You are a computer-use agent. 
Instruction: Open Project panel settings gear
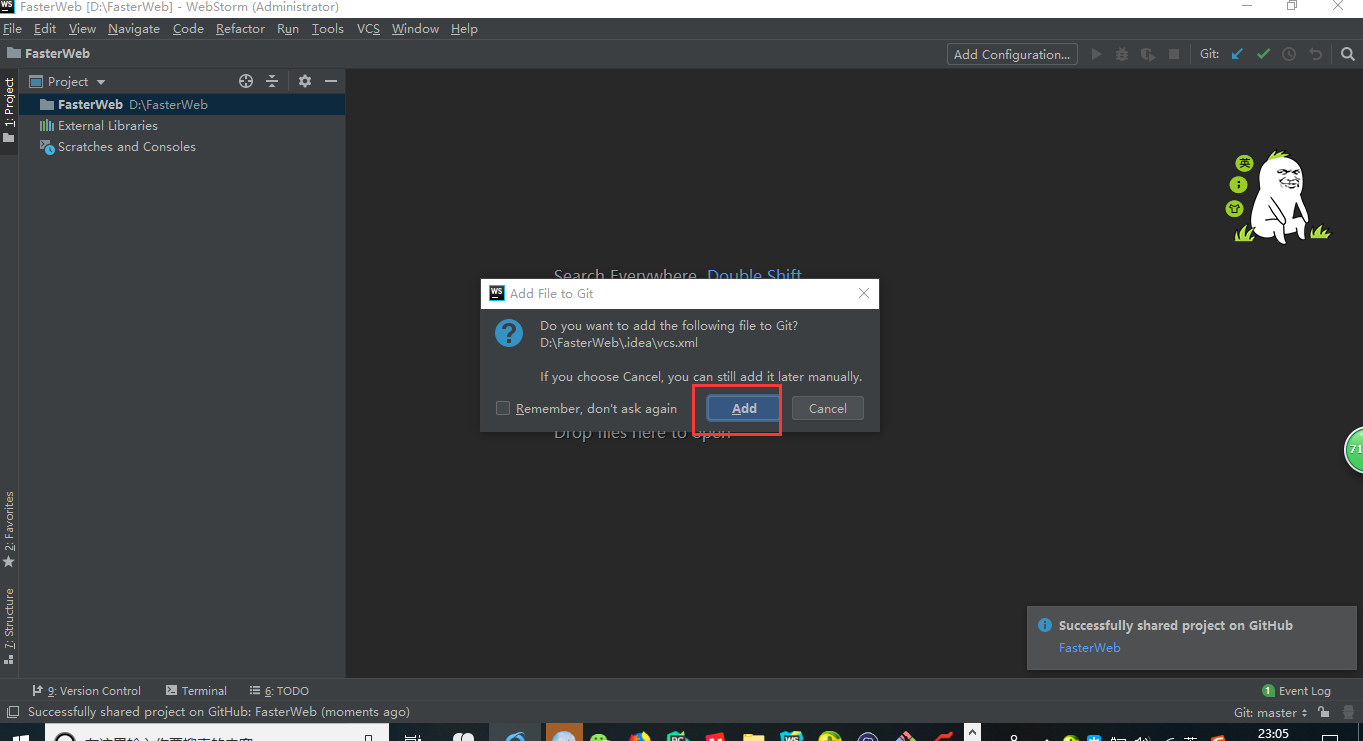coord(305,81)
